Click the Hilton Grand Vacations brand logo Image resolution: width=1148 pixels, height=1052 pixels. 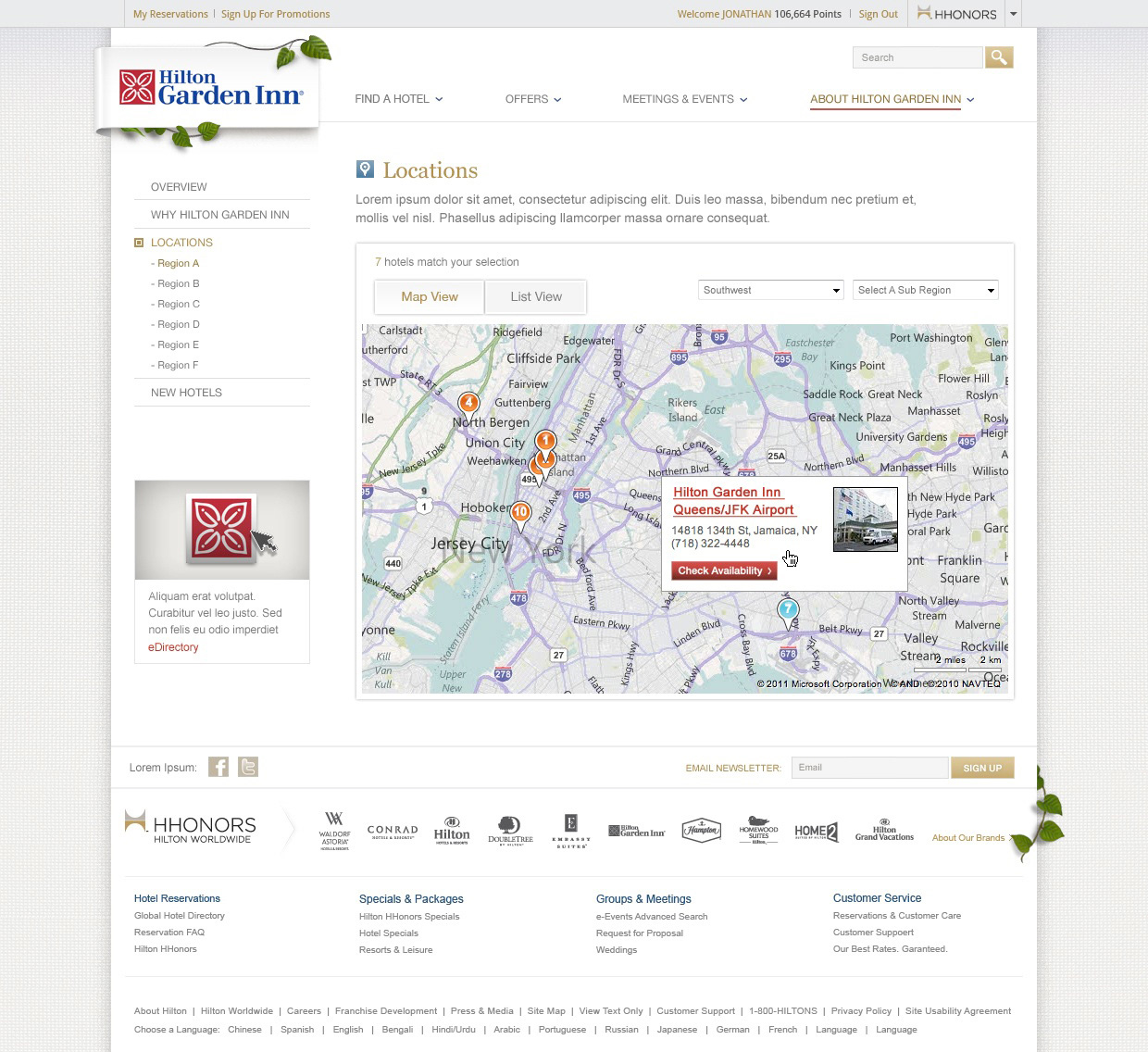pos(884,830)
